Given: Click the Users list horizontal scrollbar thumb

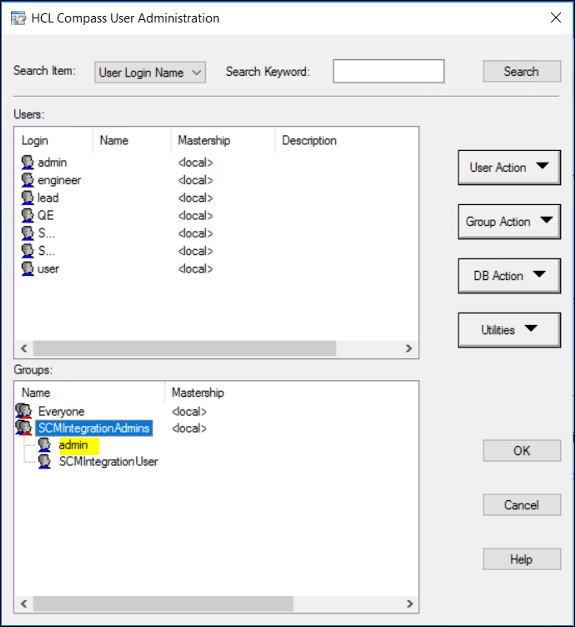Looking at the screenshot, I should click(x=184, y=348).
